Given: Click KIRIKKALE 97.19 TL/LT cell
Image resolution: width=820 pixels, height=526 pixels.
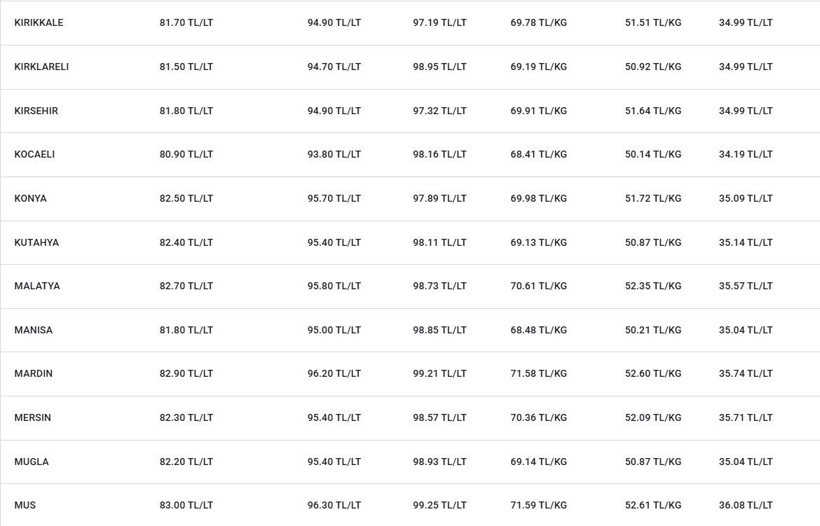Looking at the screenshot, I should [439, 22].
